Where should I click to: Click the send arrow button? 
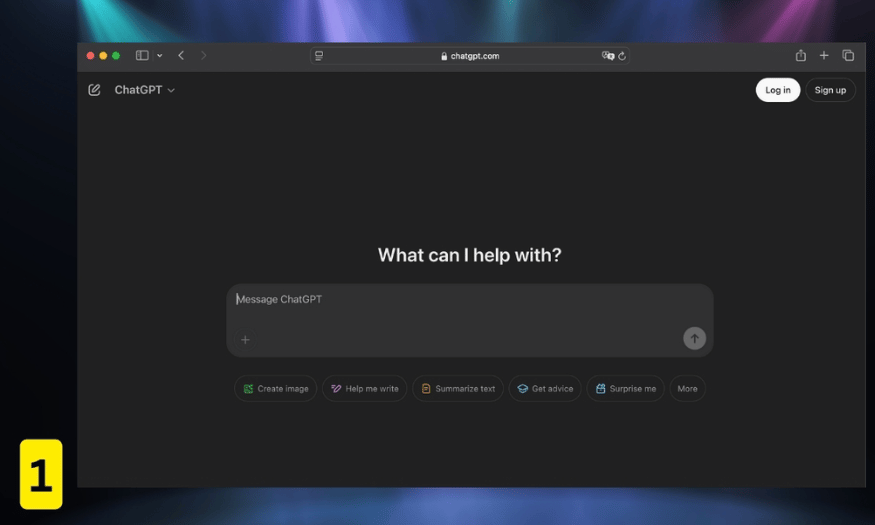pyautogui.click(x=694, y=338)
